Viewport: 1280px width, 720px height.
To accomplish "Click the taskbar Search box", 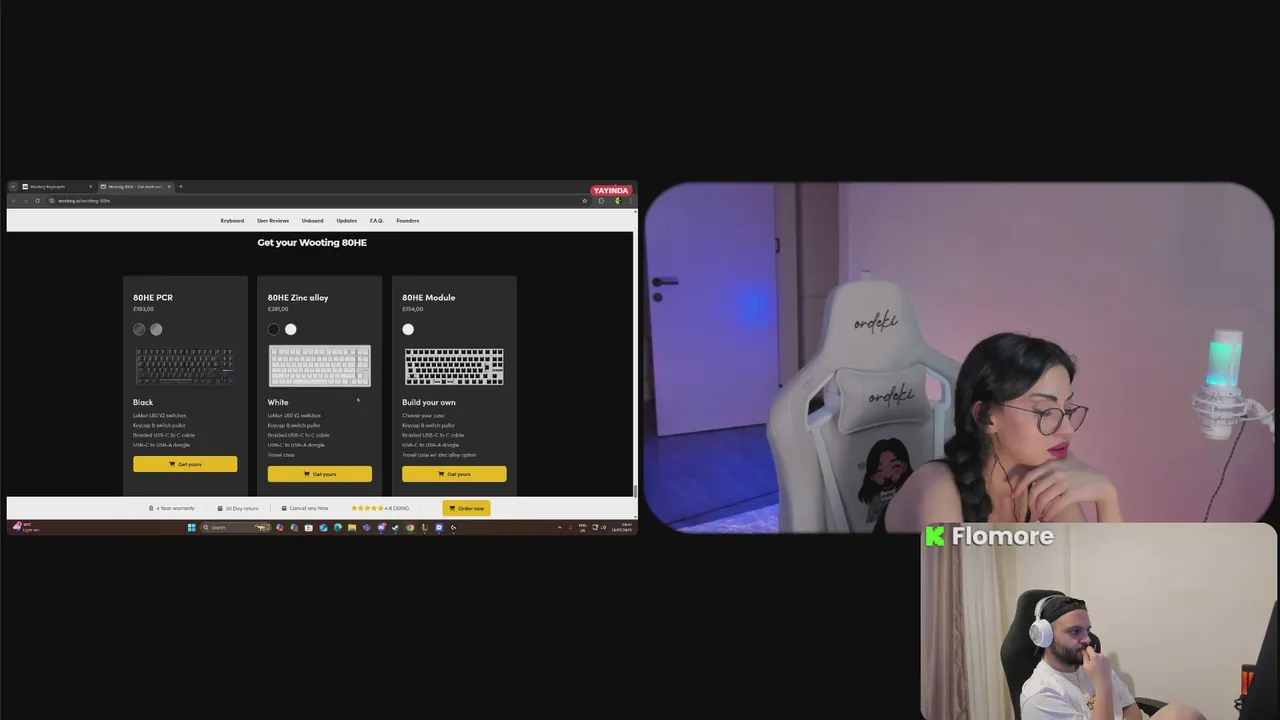I will pyautogui.click(x=236, y=527).
